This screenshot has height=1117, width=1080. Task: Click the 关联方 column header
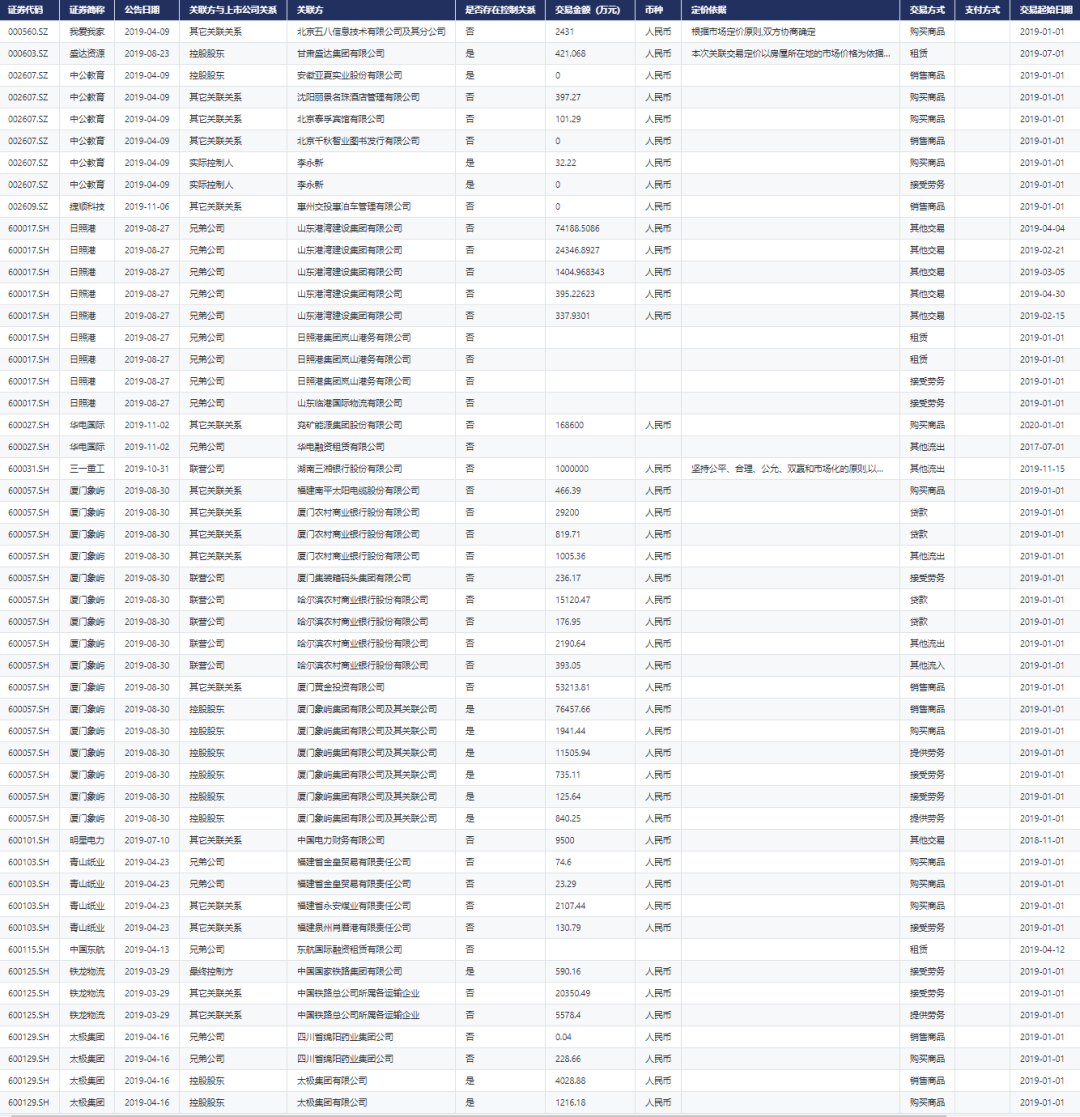pyautogui.click(x=310, y=10)
